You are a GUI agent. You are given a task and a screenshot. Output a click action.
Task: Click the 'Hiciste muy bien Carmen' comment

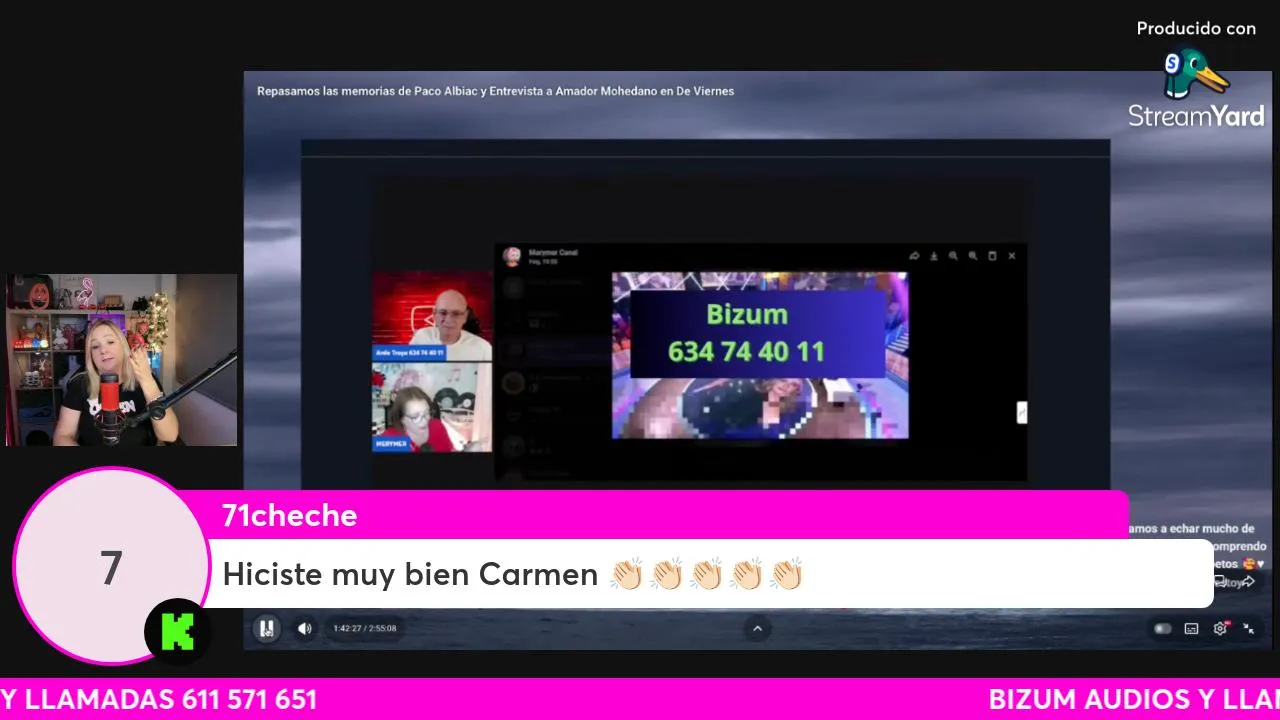tap(512, 574)
